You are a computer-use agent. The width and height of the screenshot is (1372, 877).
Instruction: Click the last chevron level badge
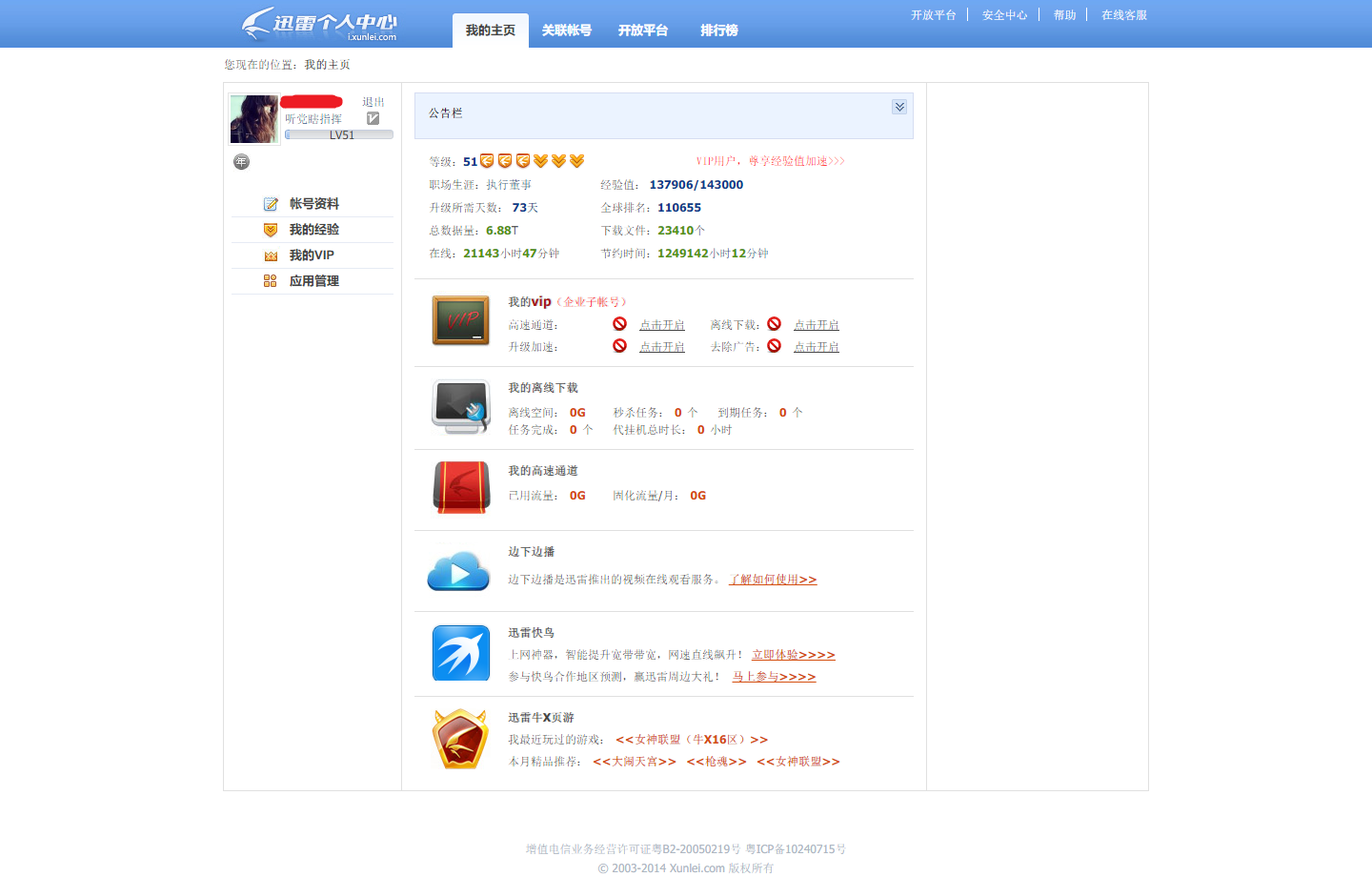(x=576, y=161)
